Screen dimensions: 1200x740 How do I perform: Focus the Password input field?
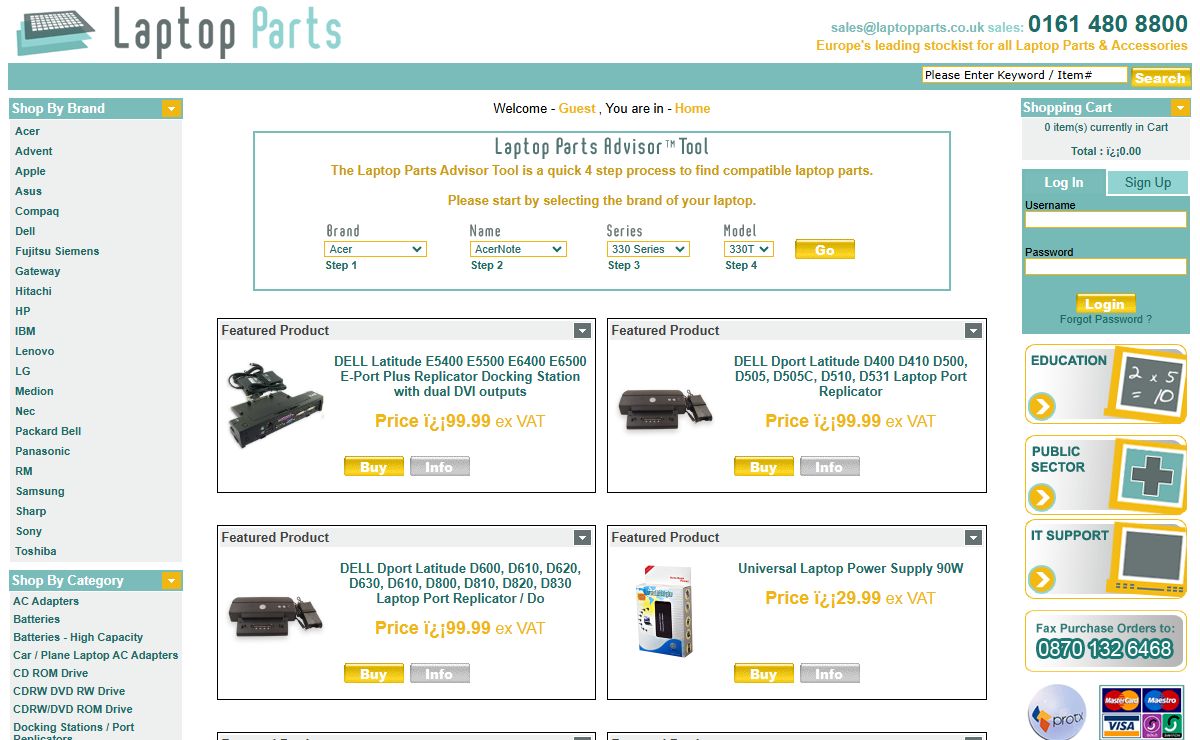pyautogui.click(x=1105, y=266)
